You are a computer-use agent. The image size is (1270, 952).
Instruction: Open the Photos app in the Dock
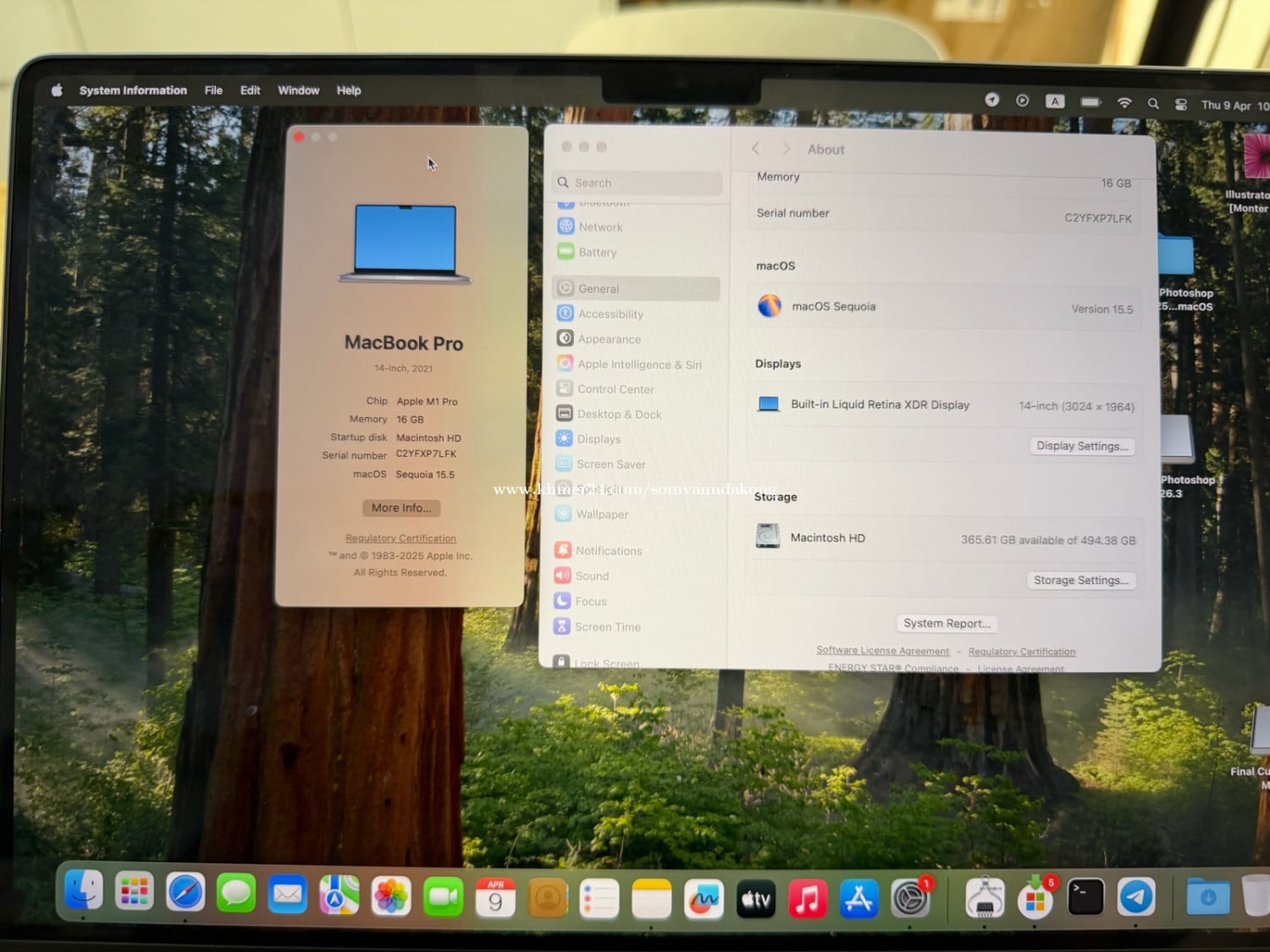(391, 896)
